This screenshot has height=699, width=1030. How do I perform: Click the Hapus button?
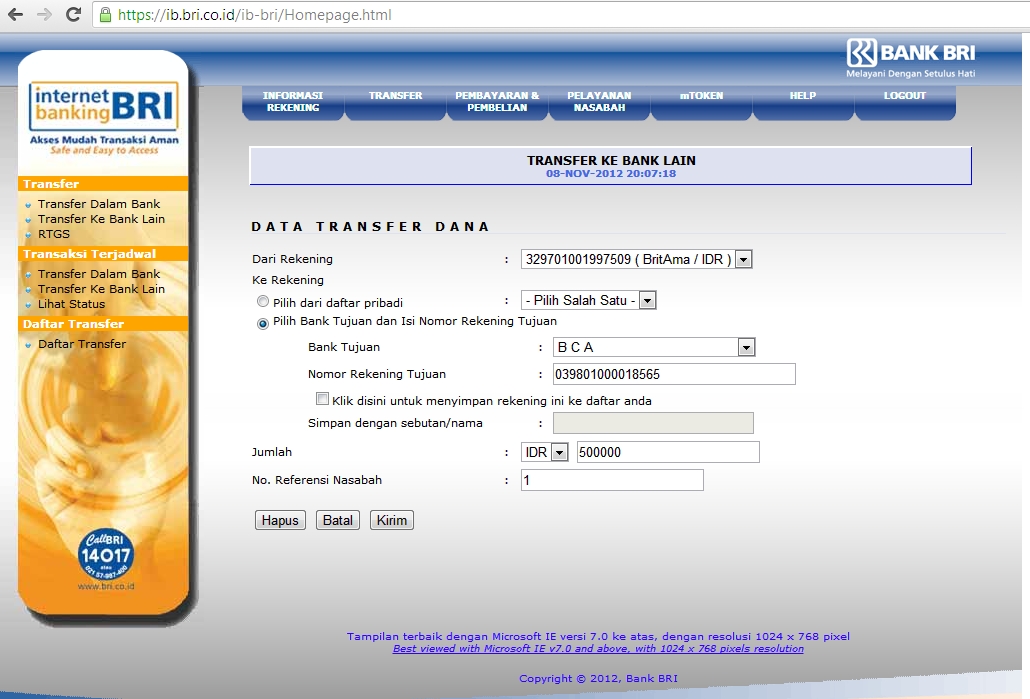point(280,520)
